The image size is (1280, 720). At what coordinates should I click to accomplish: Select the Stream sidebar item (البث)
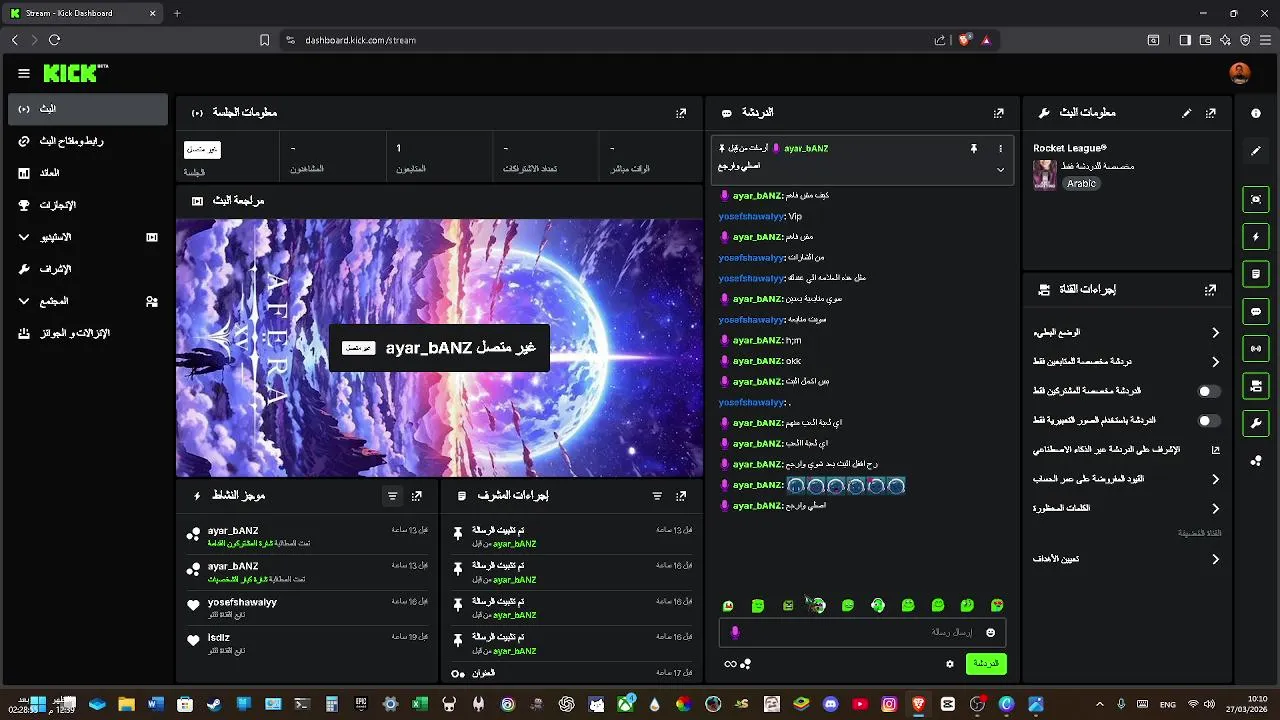point(88,109)
